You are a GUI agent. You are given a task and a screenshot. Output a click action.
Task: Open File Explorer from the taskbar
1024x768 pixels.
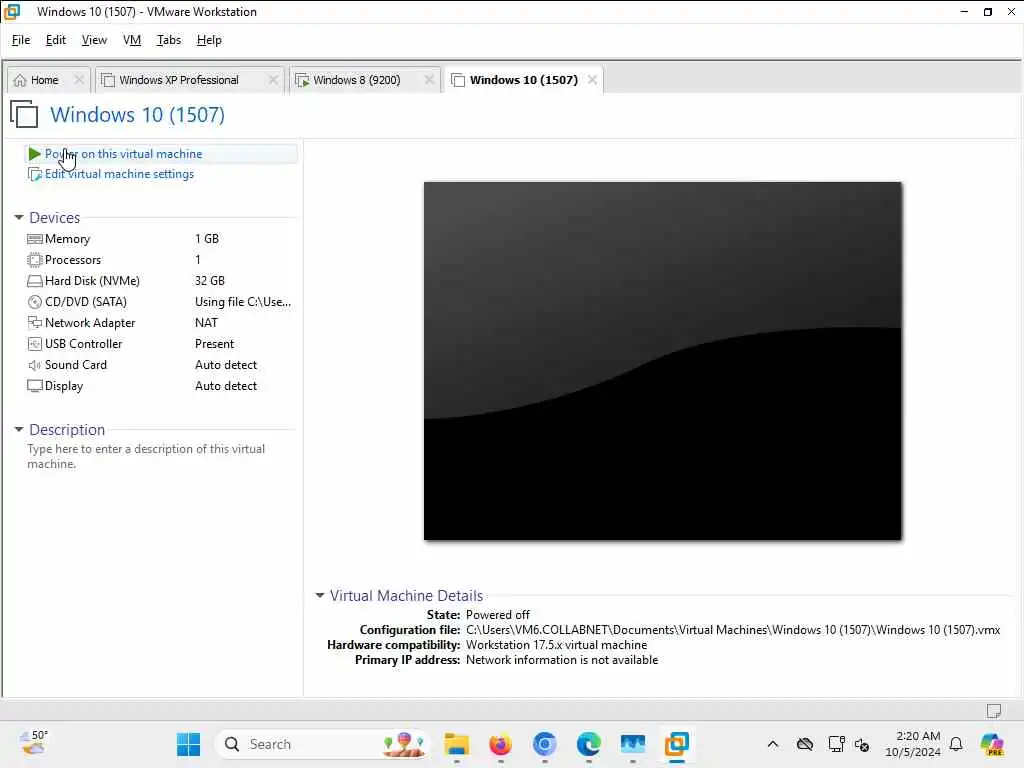click(x=456, y=744)
